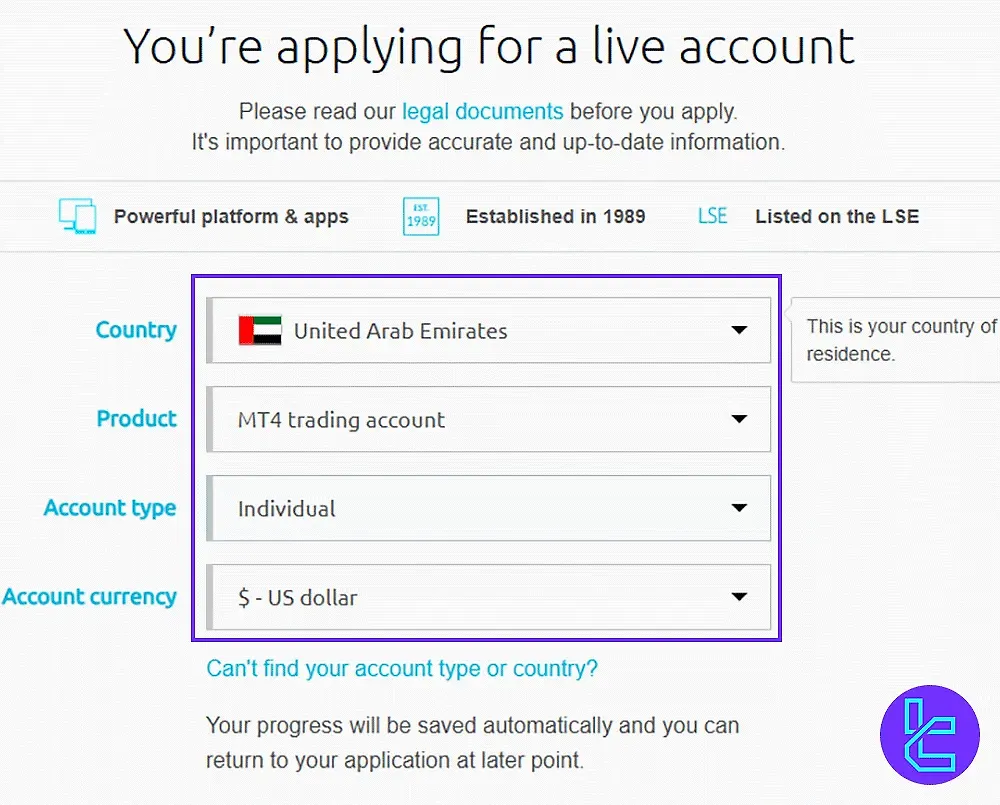1000x805 pixels.
Task: Click the purple logo in the bottom-right corner
Action: [930, 736]
